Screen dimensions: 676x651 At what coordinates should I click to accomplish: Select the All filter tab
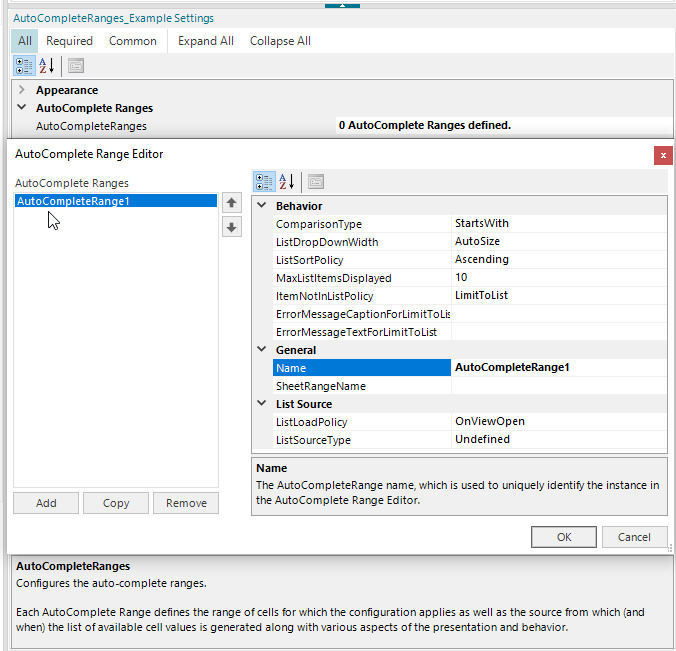tap(25, 41)
